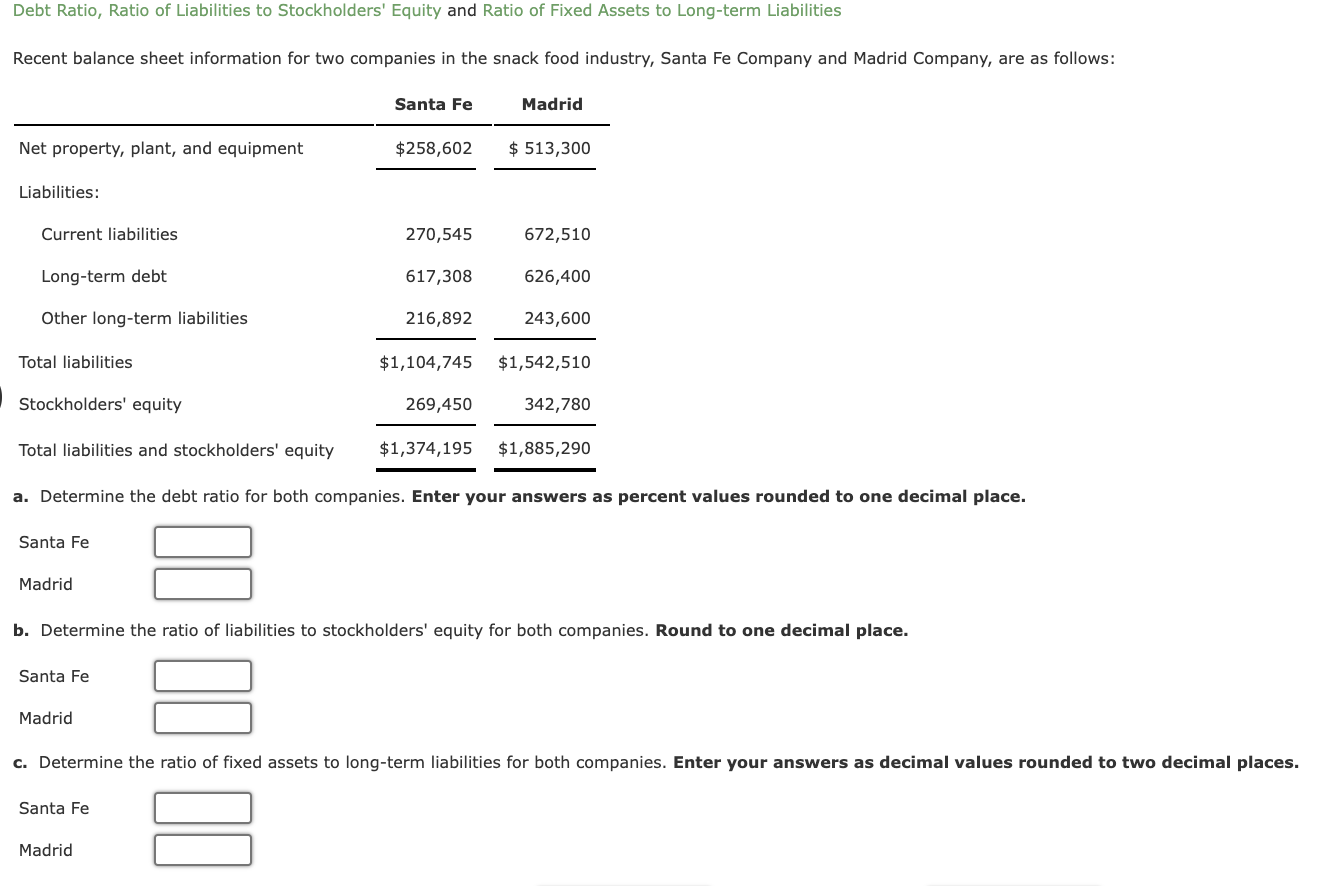
Task: Select the Madrid column header
Action: click(x=552, y=104)
